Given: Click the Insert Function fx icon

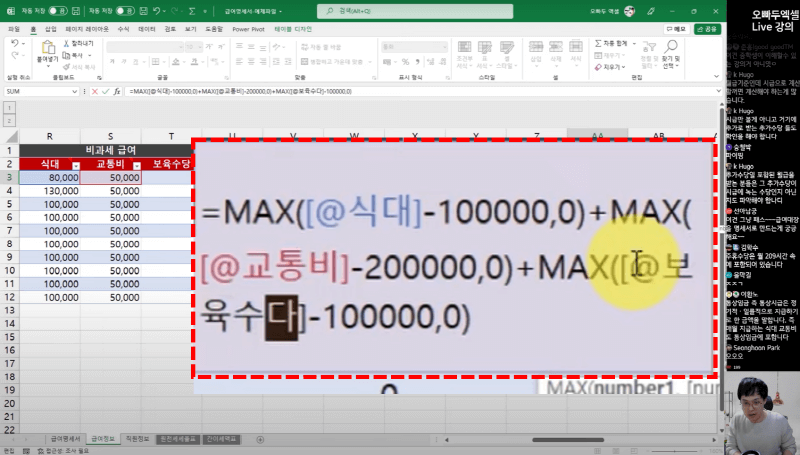Looking at the screenshot, I should pyautogui.click(x=118, y=91).
